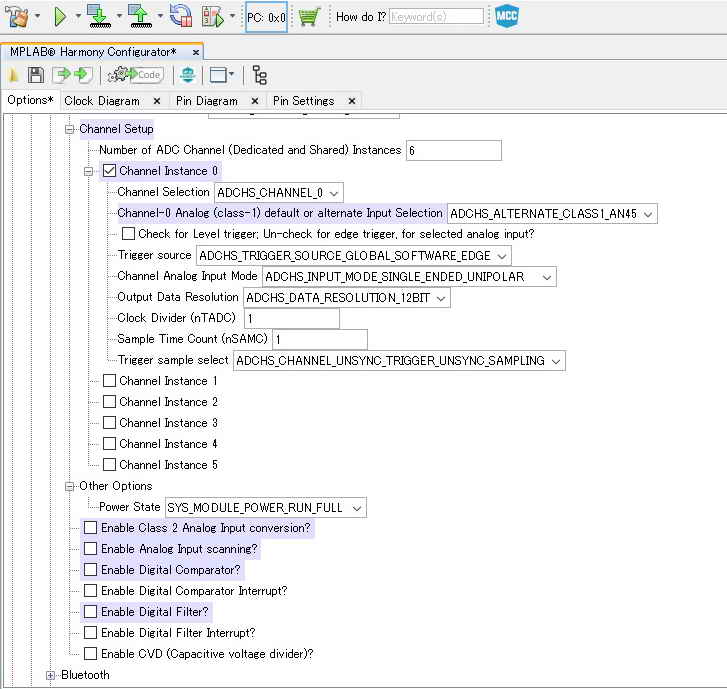
Task: Enable Channel Instance 2 checkbox
Action: pos(109,402)
